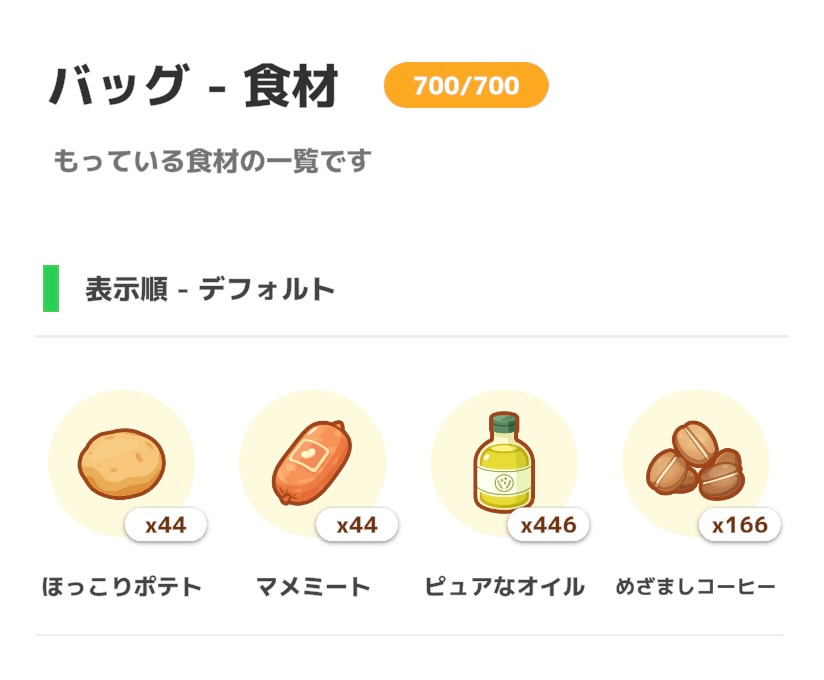Screen dimensions: 824x680
Task: Click the pale yellow circle behind the coffee beans
Action: click(x=695, y=463)
